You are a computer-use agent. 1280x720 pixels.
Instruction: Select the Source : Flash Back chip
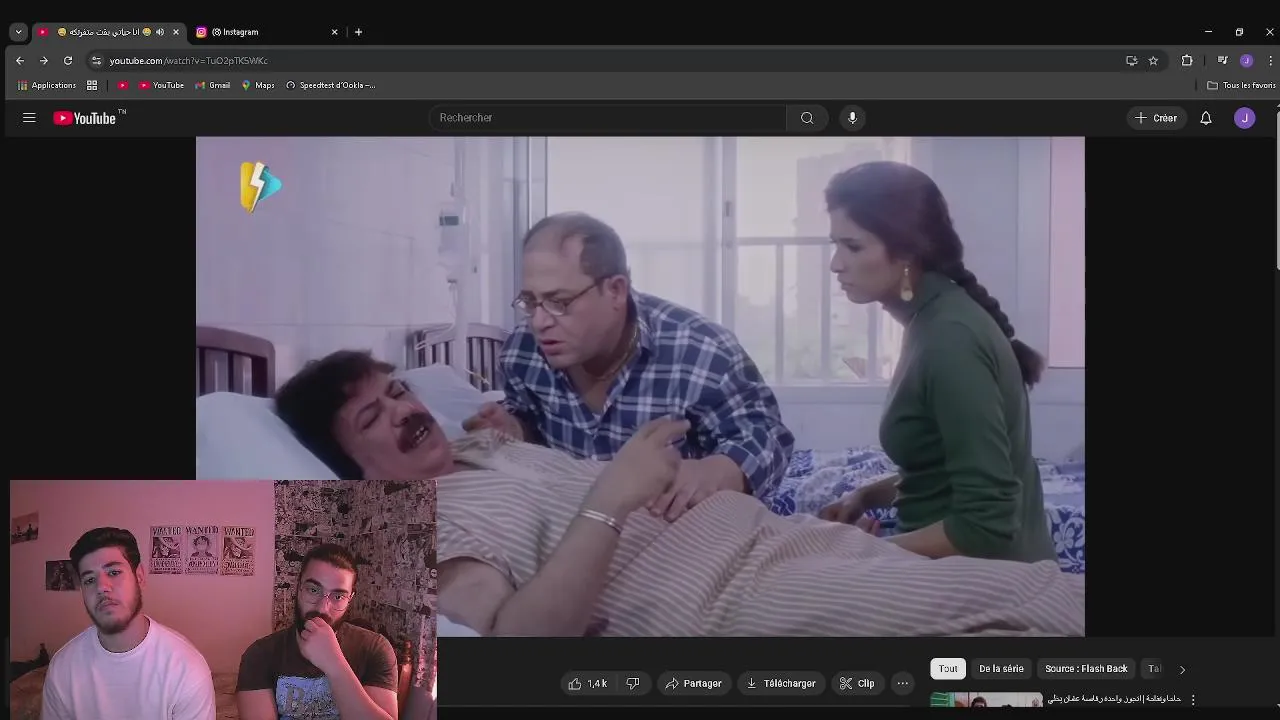(1086, 669)
